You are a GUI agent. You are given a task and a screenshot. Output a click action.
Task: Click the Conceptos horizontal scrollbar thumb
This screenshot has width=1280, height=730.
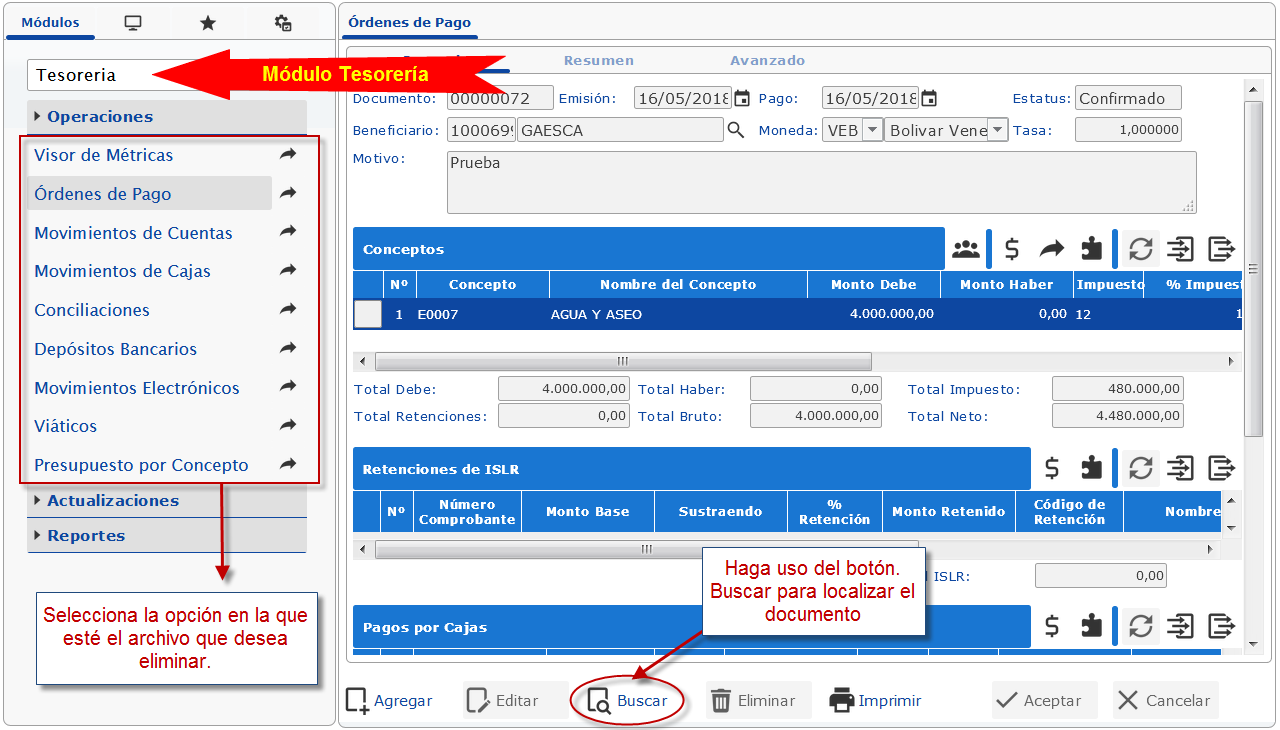coord(623,361)
